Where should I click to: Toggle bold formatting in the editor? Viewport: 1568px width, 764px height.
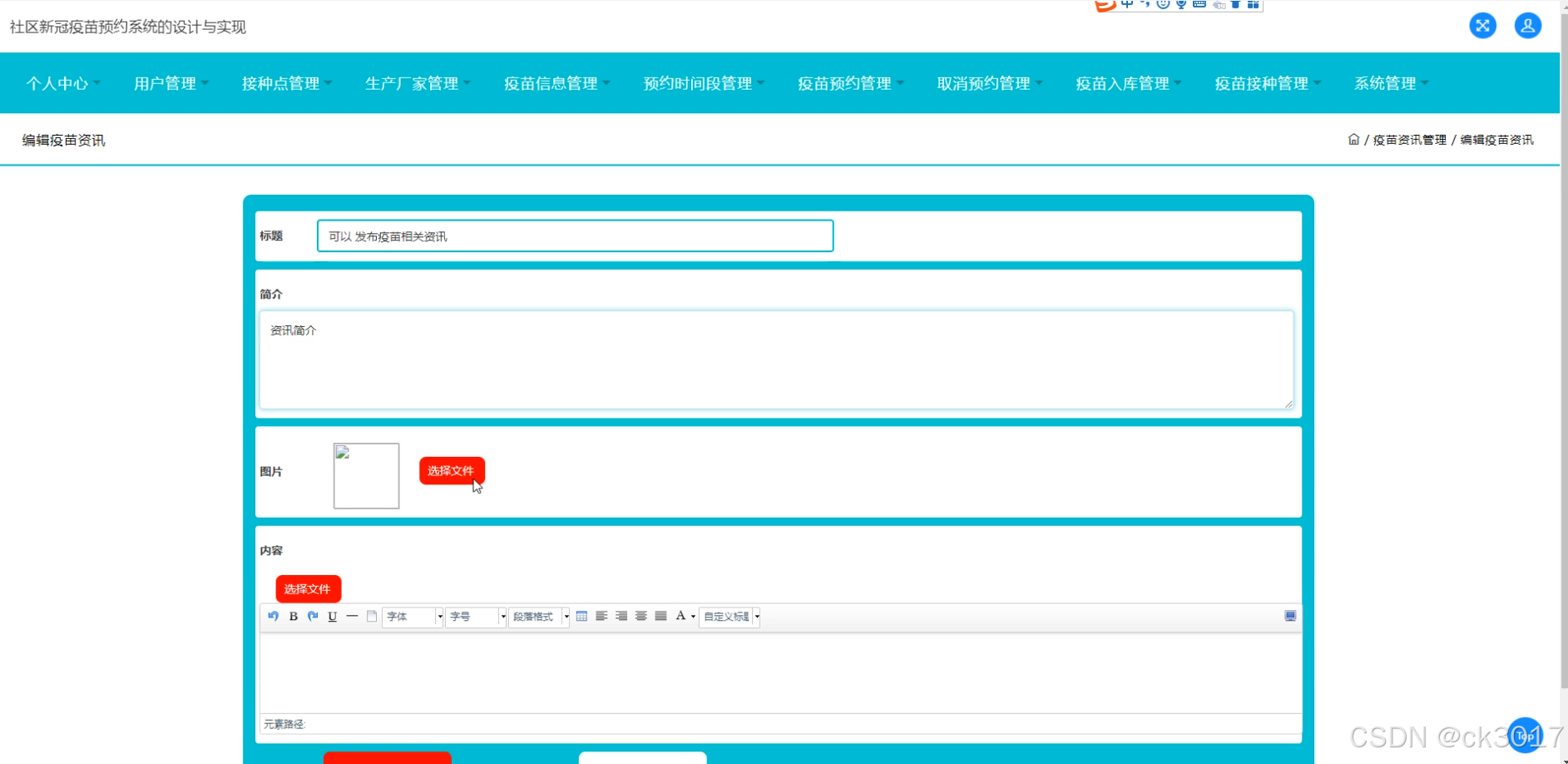point(293,617)
